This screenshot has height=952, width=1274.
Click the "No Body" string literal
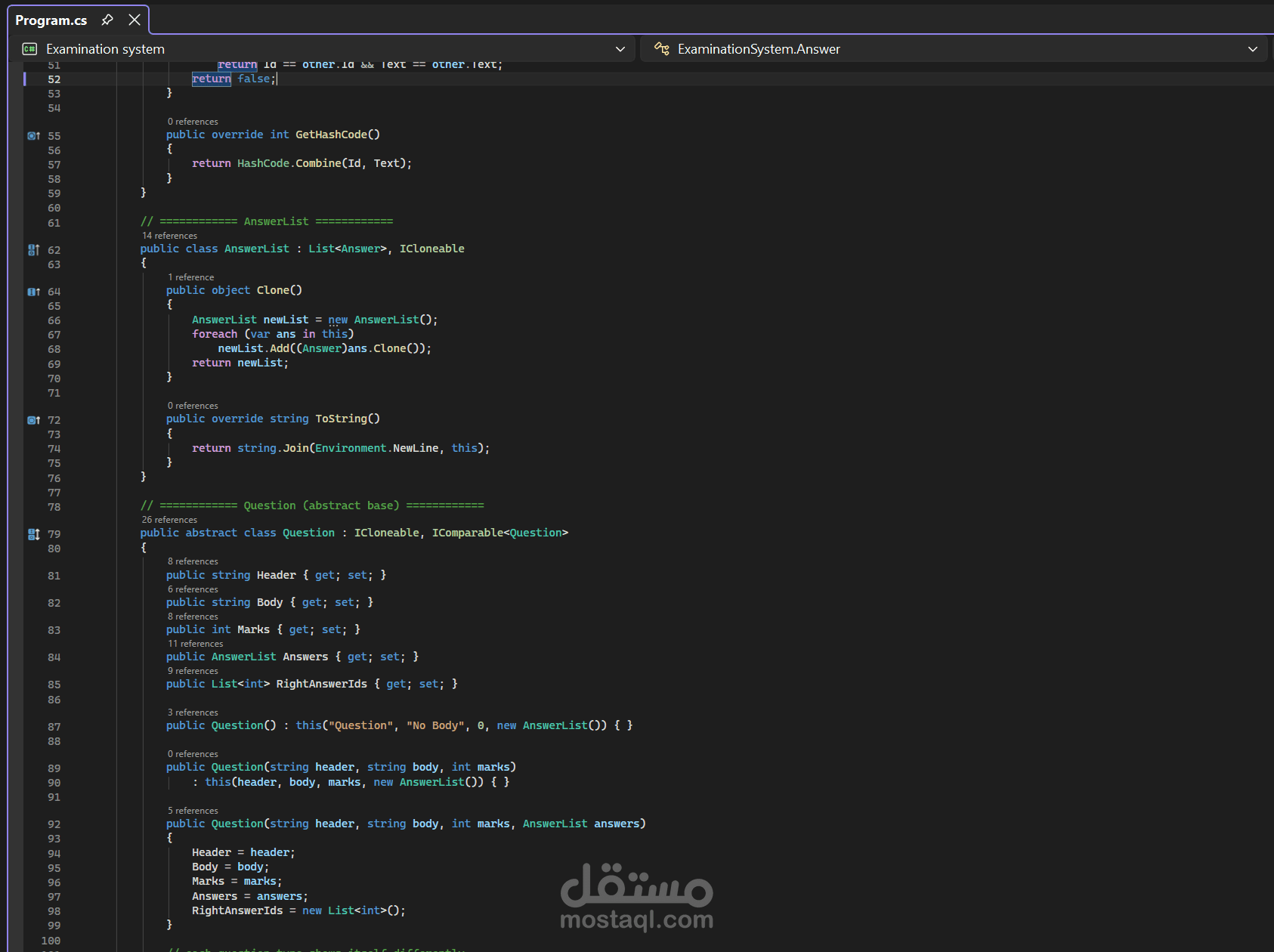435,725
